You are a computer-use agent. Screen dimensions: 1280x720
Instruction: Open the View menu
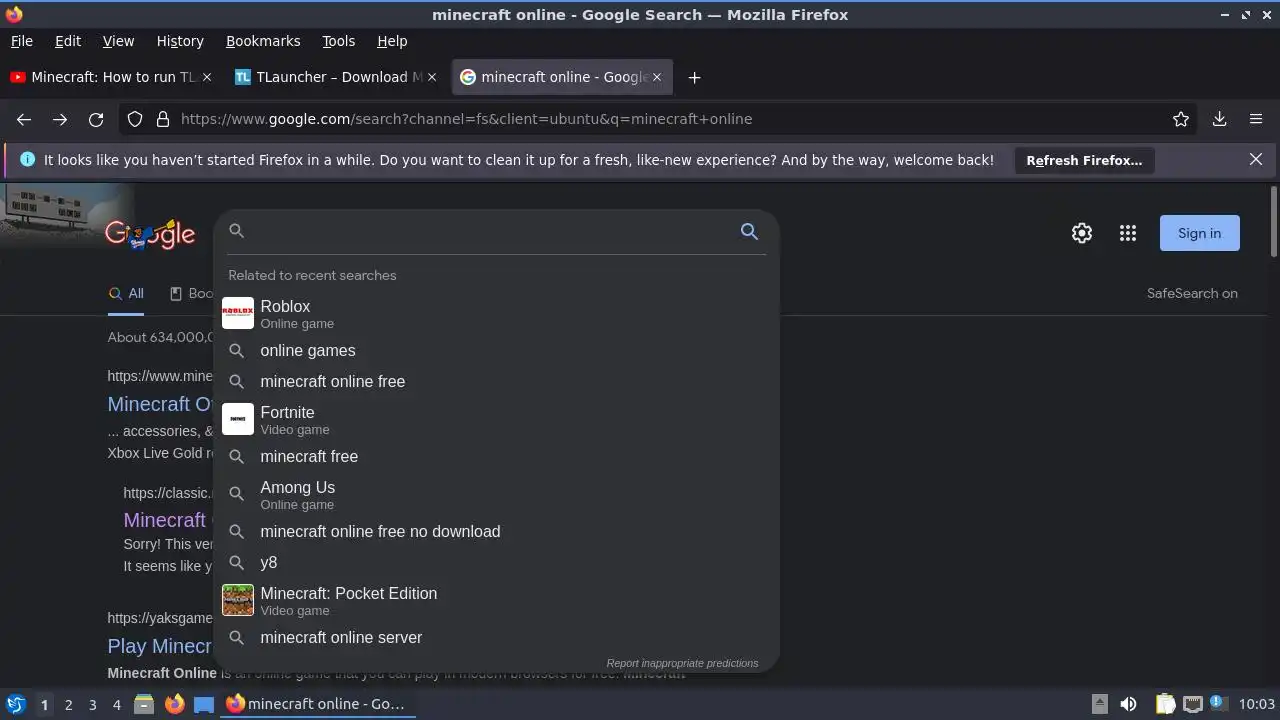[118, 41]
